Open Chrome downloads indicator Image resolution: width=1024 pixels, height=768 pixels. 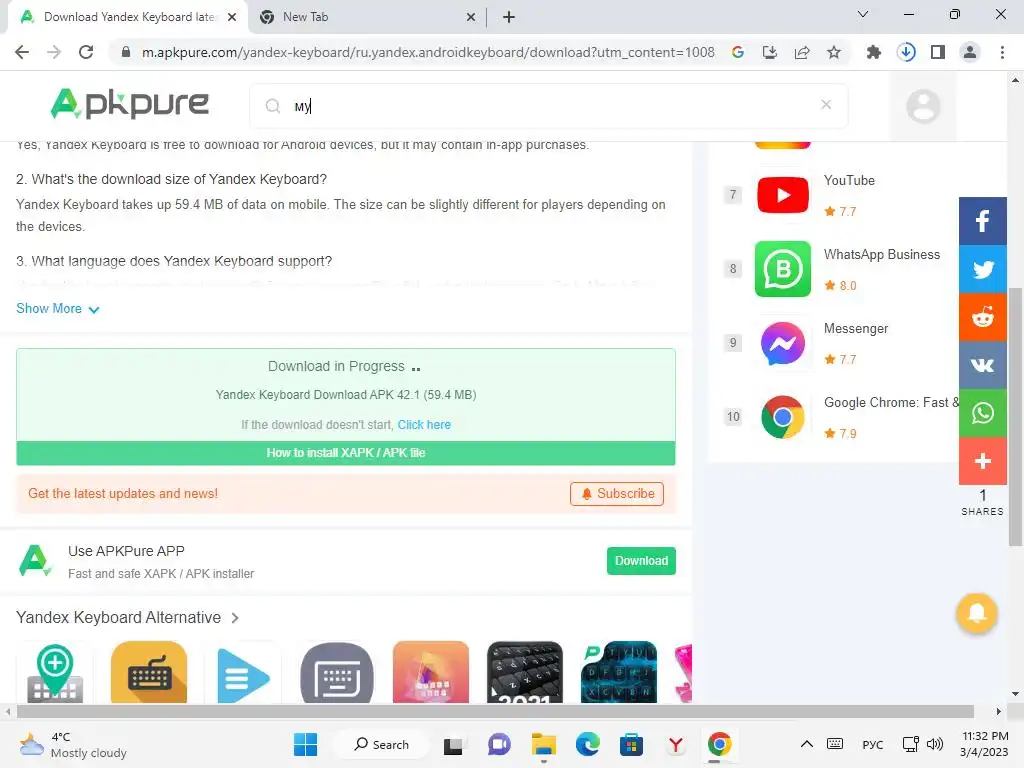906,52
